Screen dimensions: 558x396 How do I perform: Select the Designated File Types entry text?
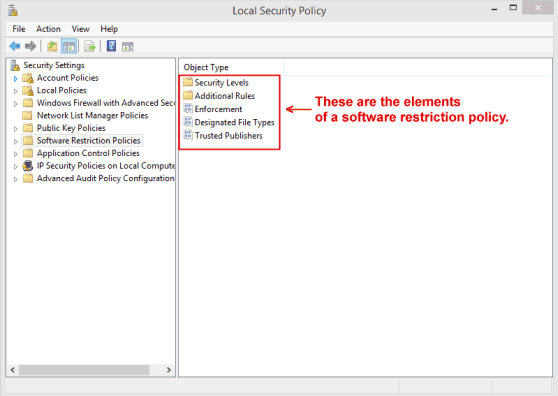click(235, 122)
